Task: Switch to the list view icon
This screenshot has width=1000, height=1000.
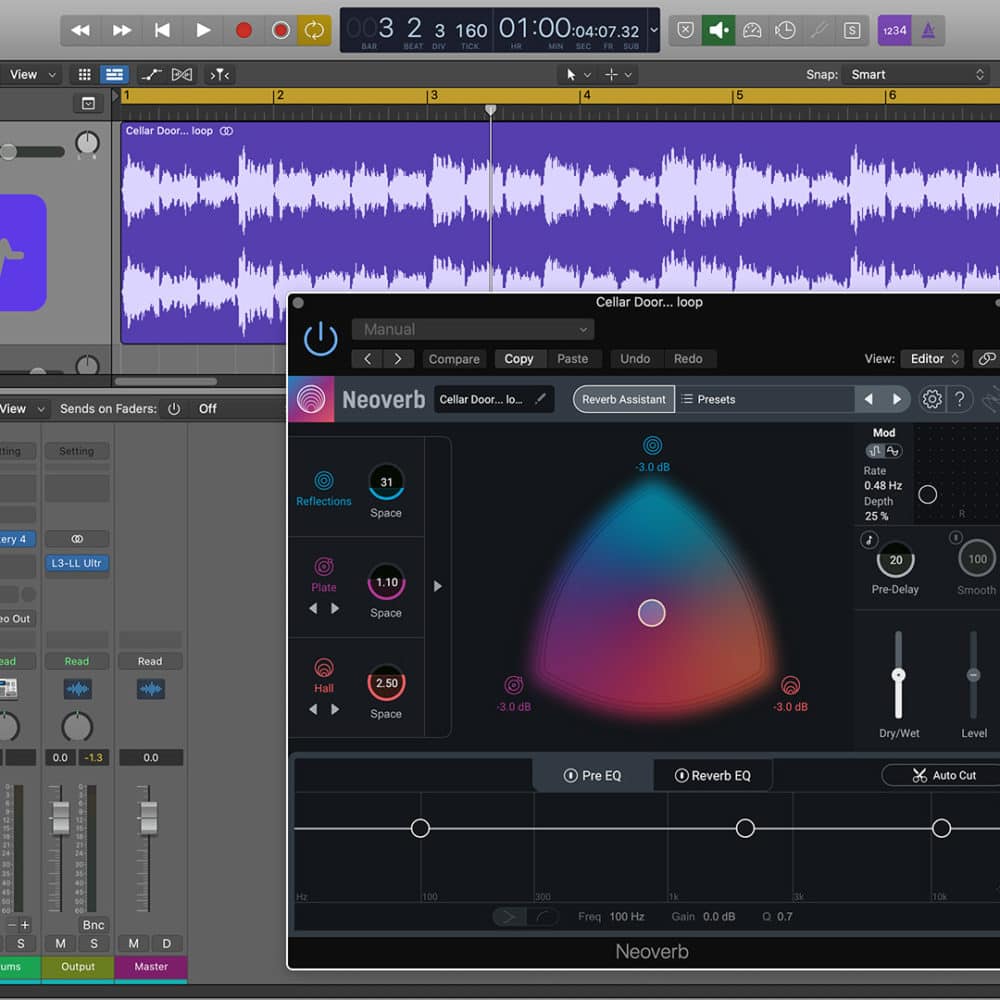Action: point(115,75)
